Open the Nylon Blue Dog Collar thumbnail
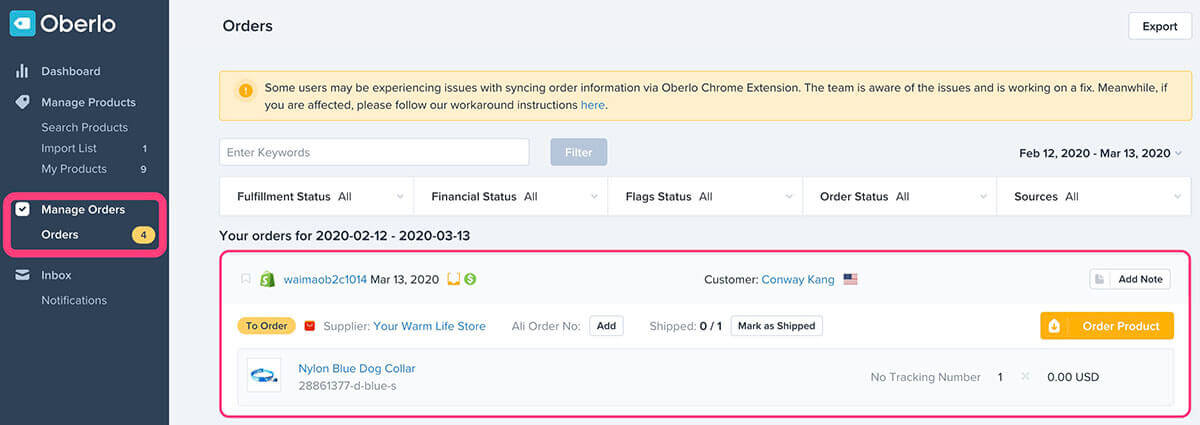The width and height of the screenshot is (1200, 425). coord(264,375)
